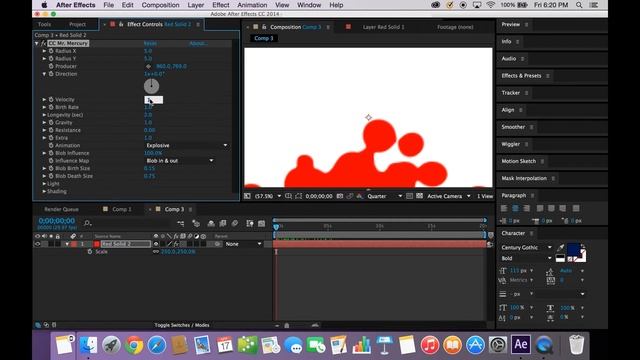The width and height of the screenshot is (640, 360).
Task: Toggle the CC Mr. Mercury fx effect switch
Action: coord(43,43)
